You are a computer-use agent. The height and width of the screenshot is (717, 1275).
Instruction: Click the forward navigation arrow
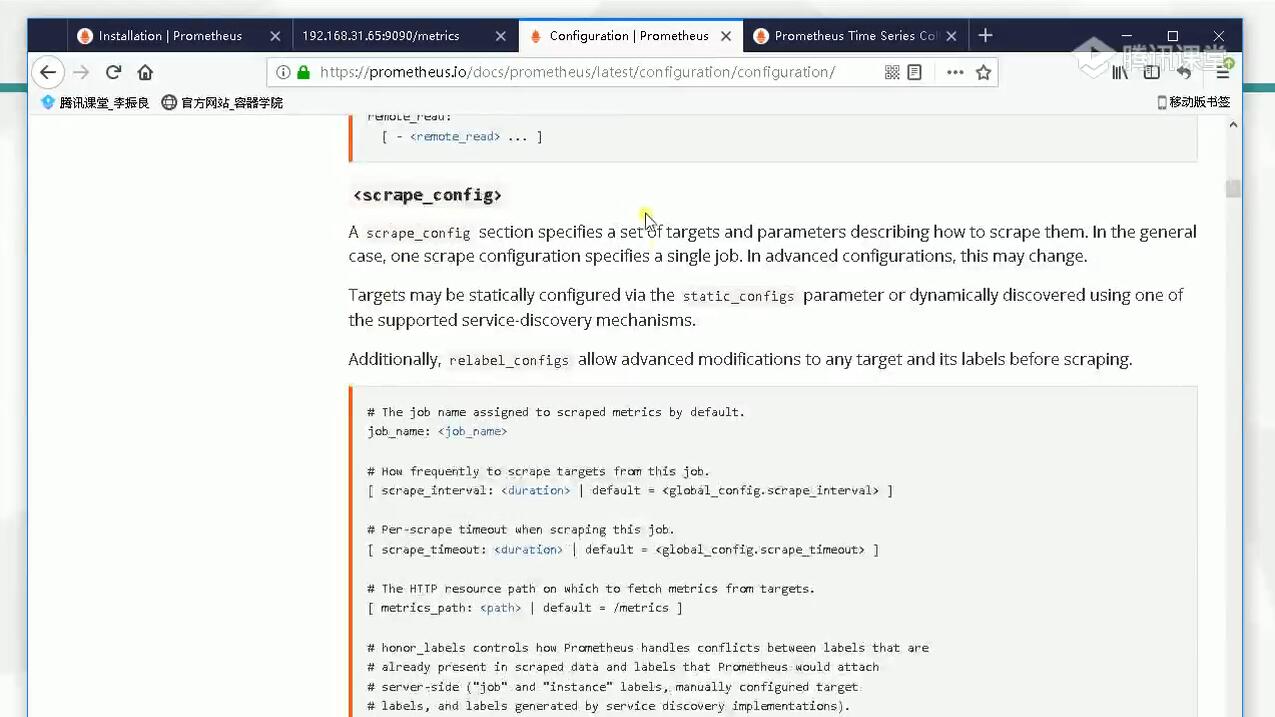pos(81,72)
